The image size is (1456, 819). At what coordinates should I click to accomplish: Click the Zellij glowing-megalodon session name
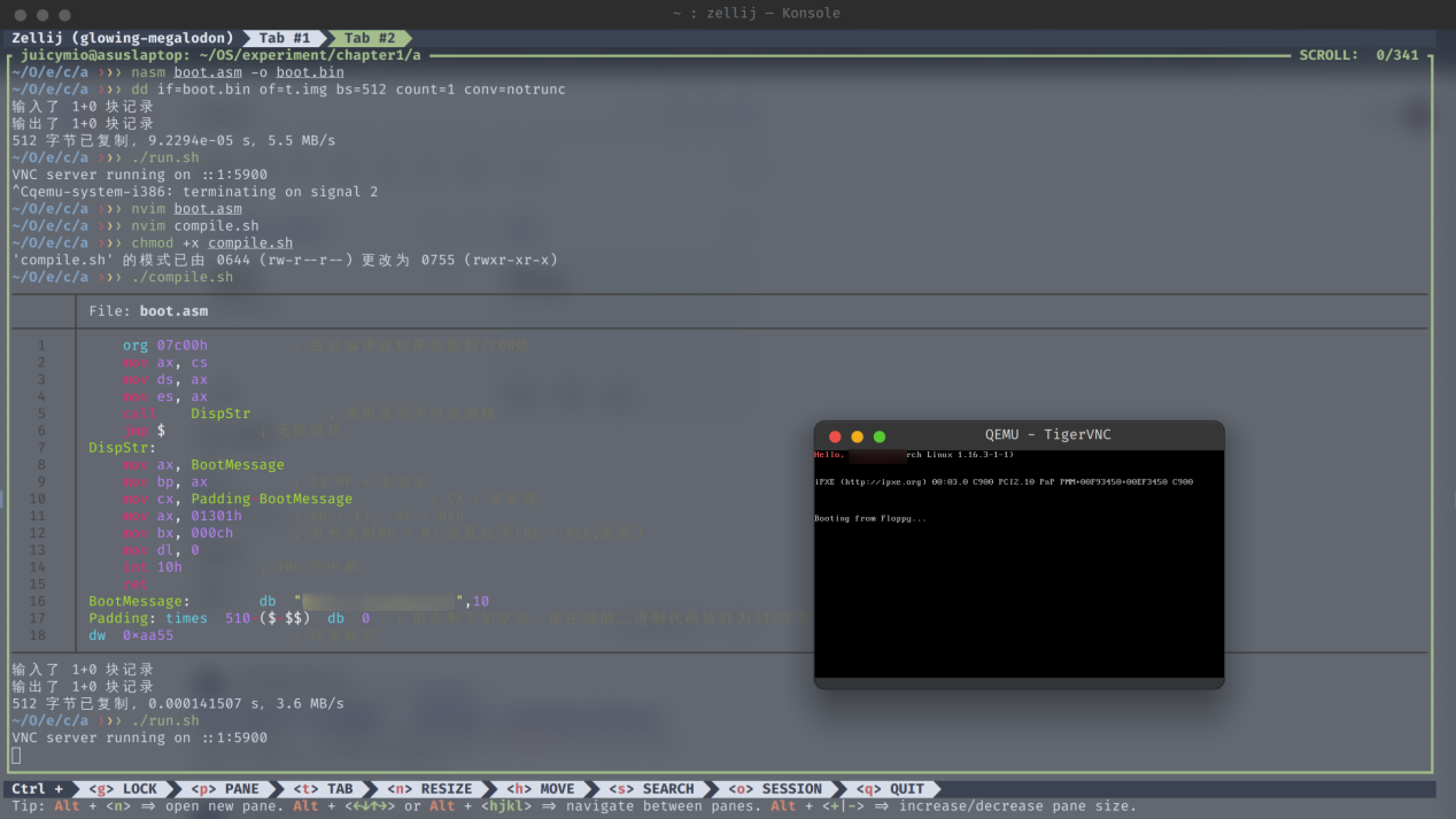pyautogui.click(x=123, y=38)
